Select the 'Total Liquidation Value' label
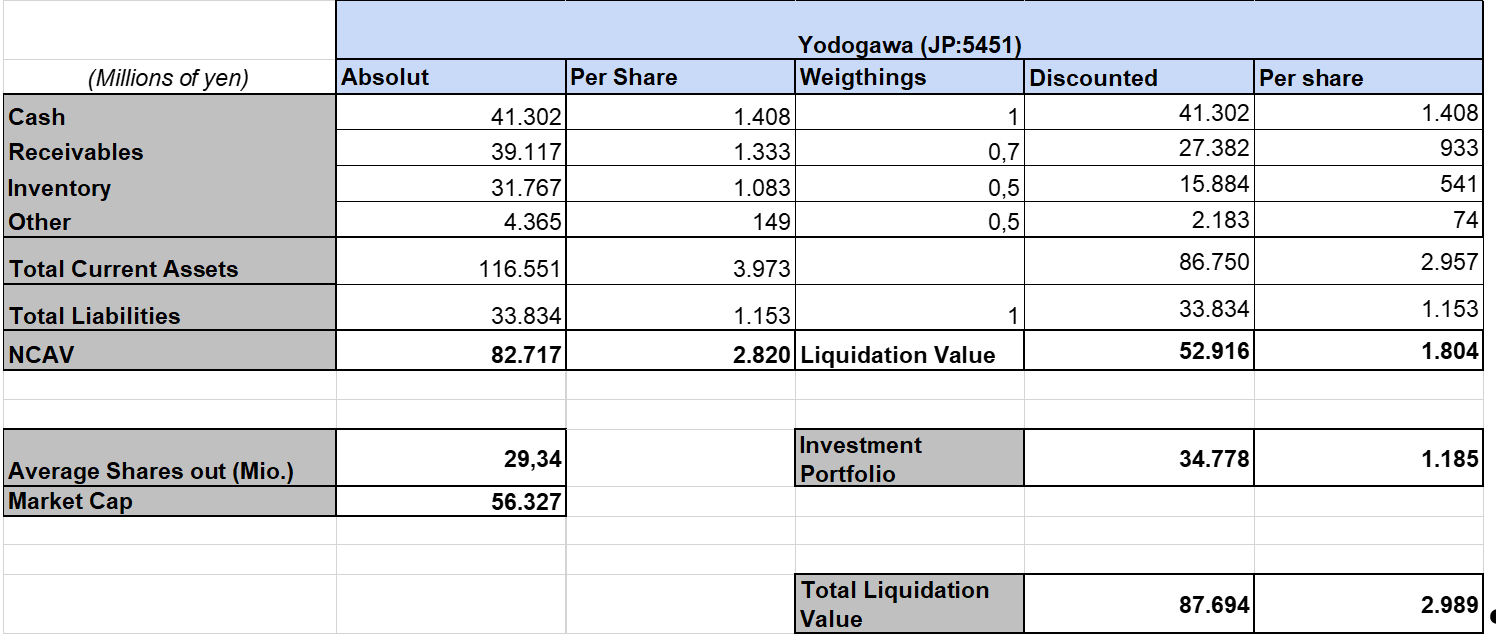Viewport: 1496px width, 636px height. (910, 604)
